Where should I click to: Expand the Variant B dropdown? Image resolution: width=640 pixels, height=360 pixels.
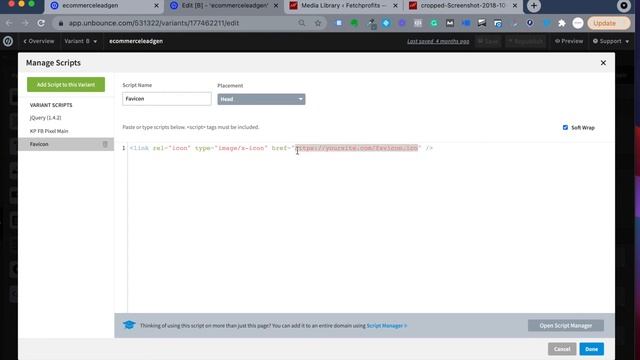(x=81, y=41)
